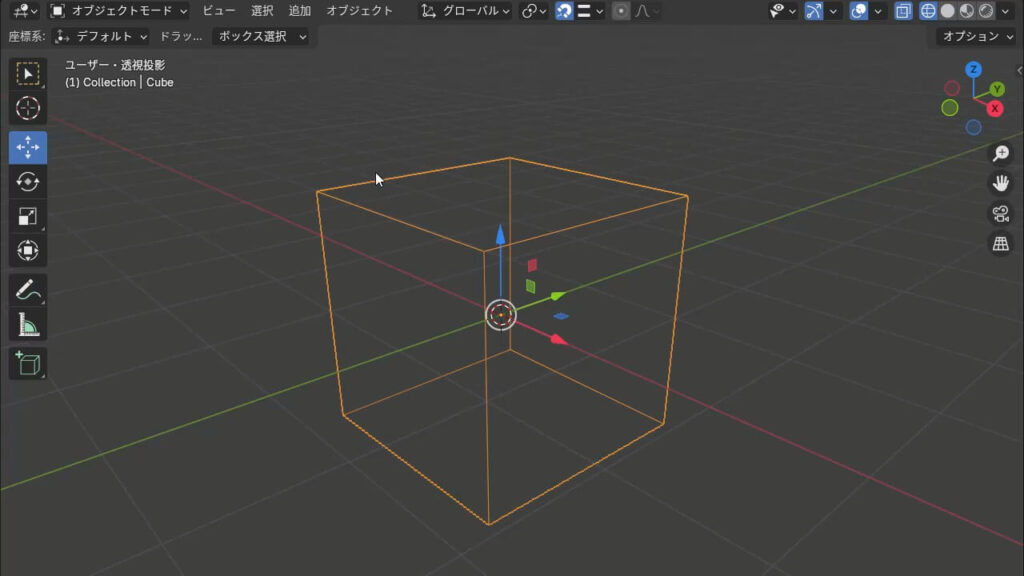Expand the gizmo settings dropdown arrow

[x=833, y=10]
